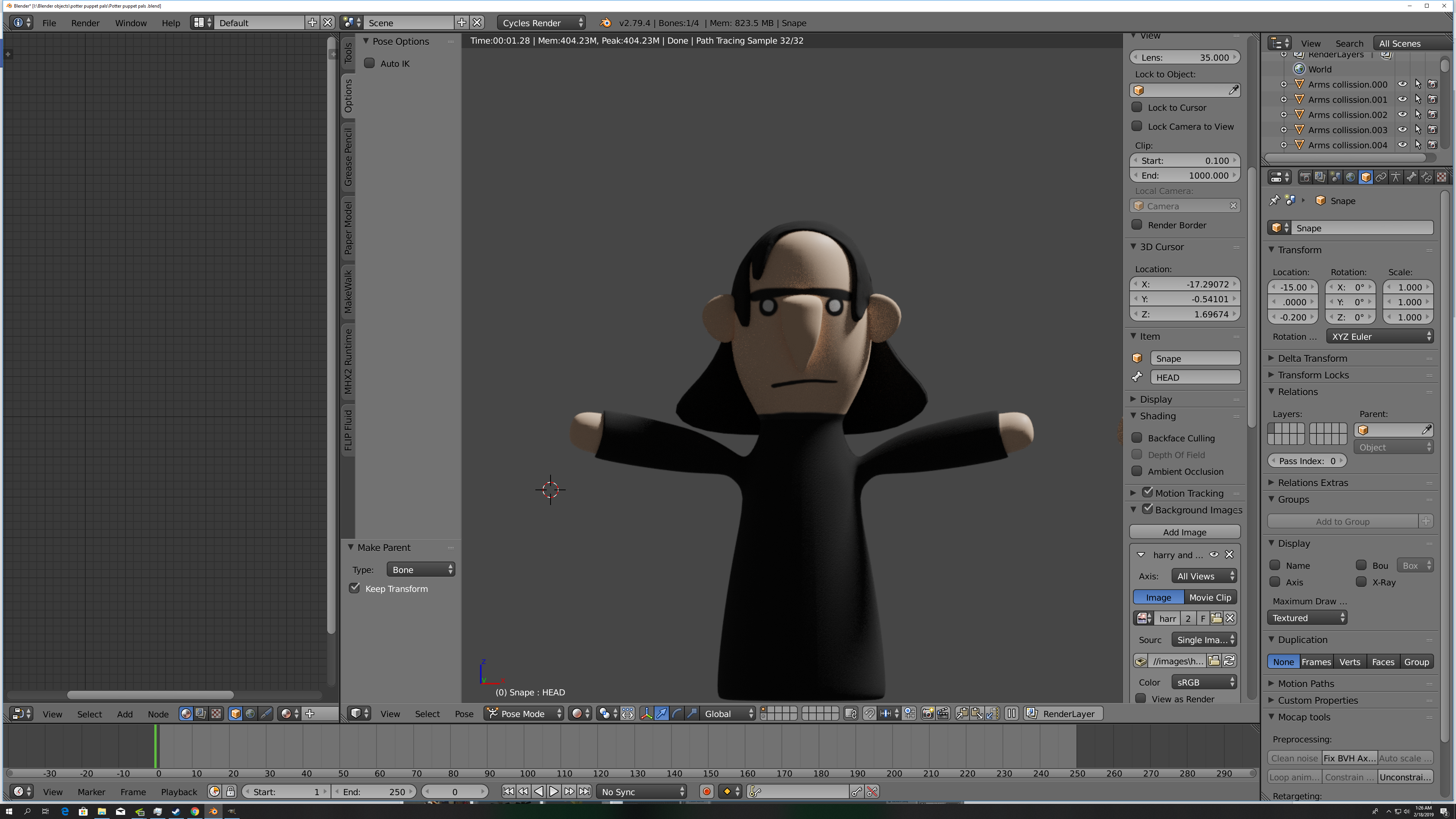Click the Lens value slider
The width and height of the screenshot is (1456, 819).
coord(1185,58)
